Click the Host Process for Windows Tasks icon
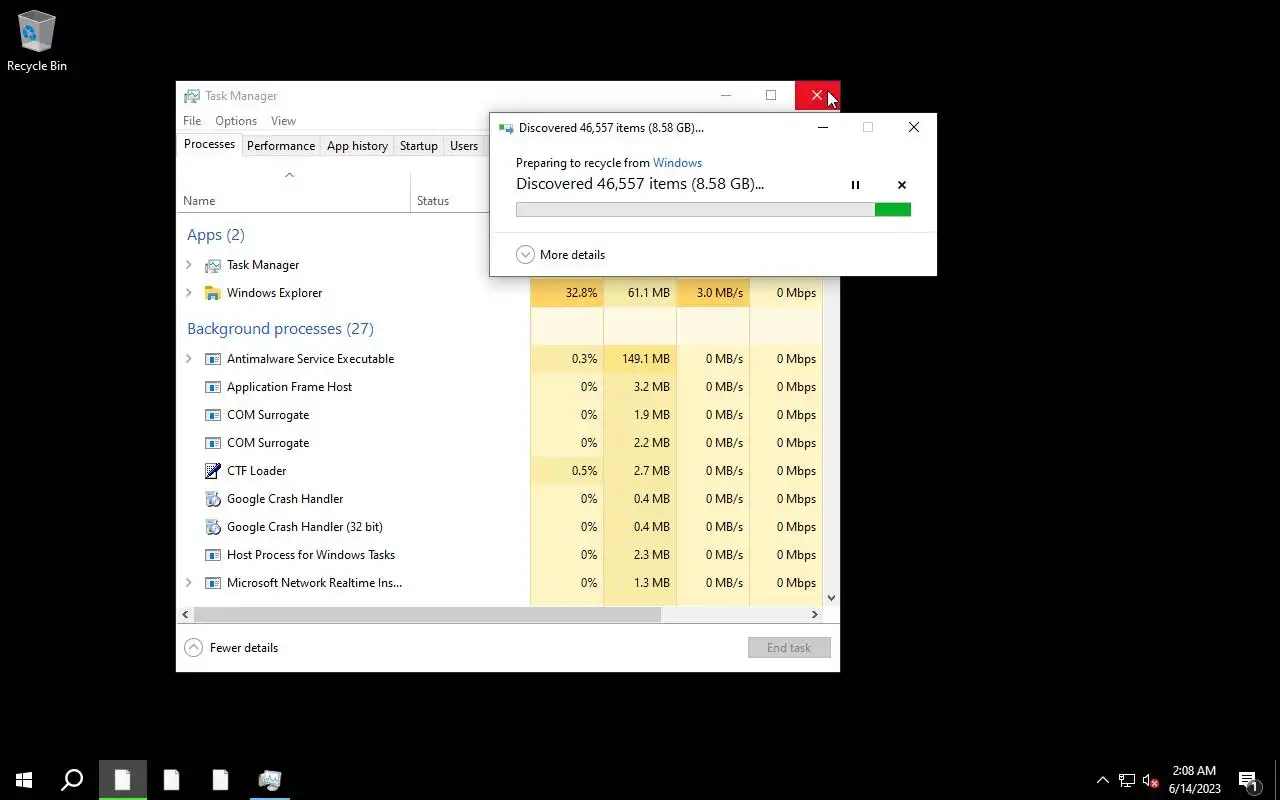1280x800 pixels. (x=212, y=555)
